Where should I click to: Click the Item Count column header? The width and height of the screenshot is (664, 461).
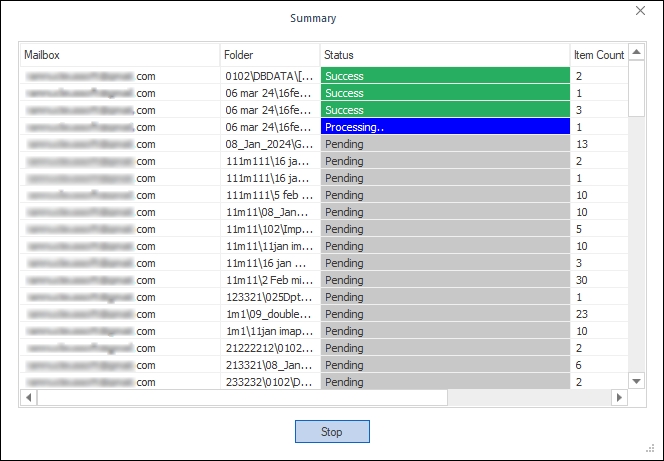pyautogui.click(x=598, y=55)
